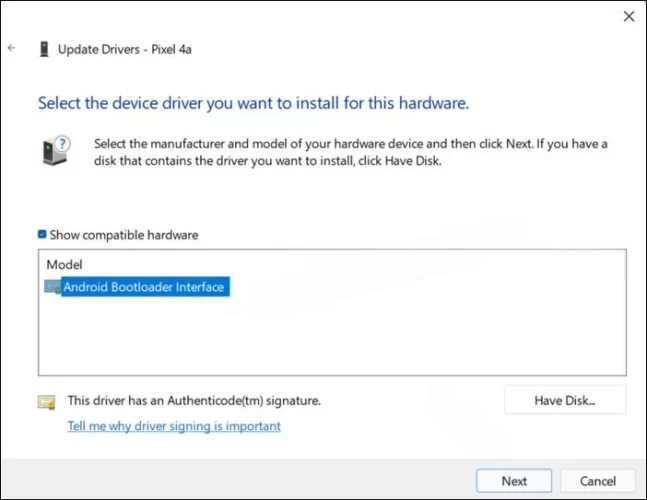Click the hardware icon with the question mark

tap(54, 150)
